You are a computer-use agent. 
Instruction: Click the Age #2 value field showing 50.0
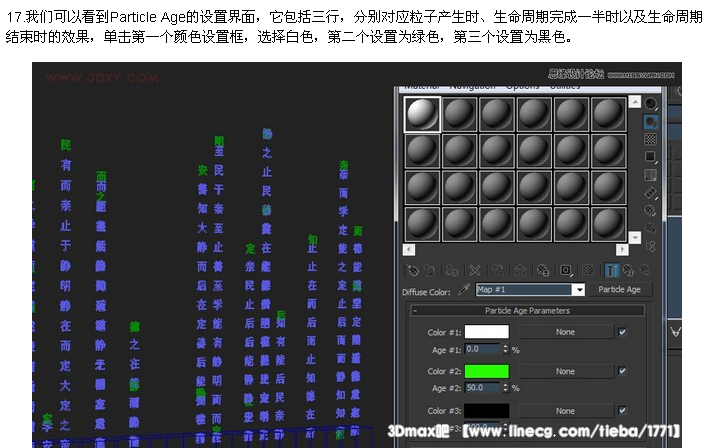[483, 388]
